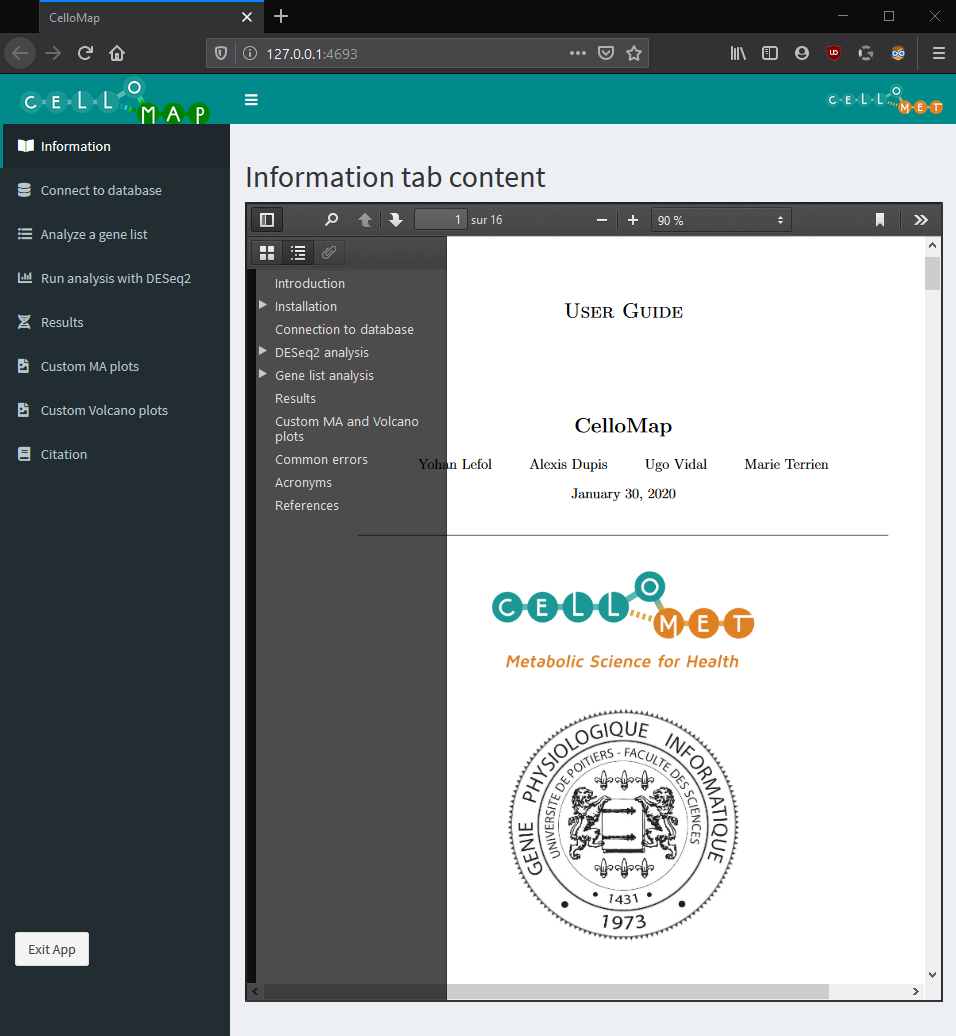Open the Citation page
The image size is (956, 1036).
115,455
